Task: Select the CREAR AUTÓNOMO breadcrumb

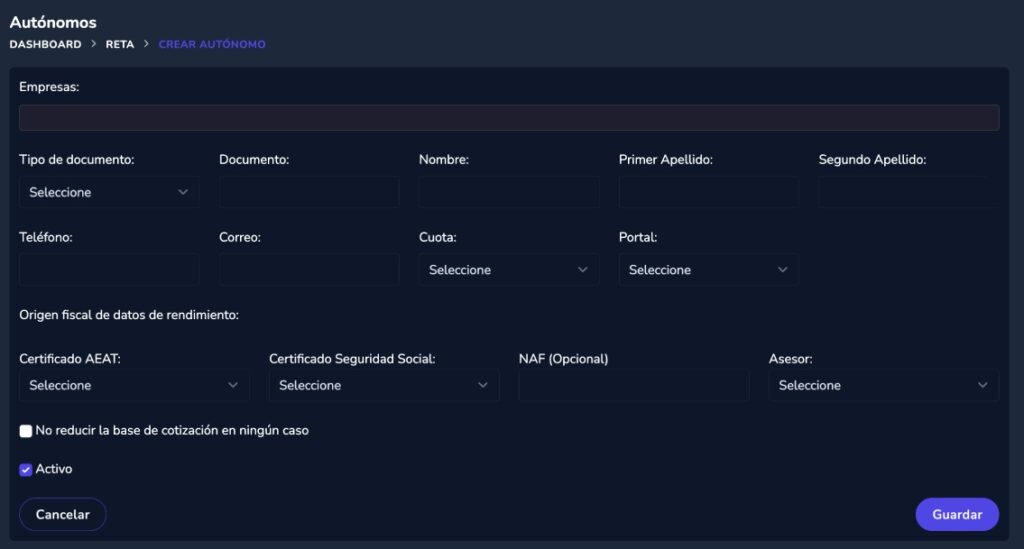Action: (x=212, y=44)
